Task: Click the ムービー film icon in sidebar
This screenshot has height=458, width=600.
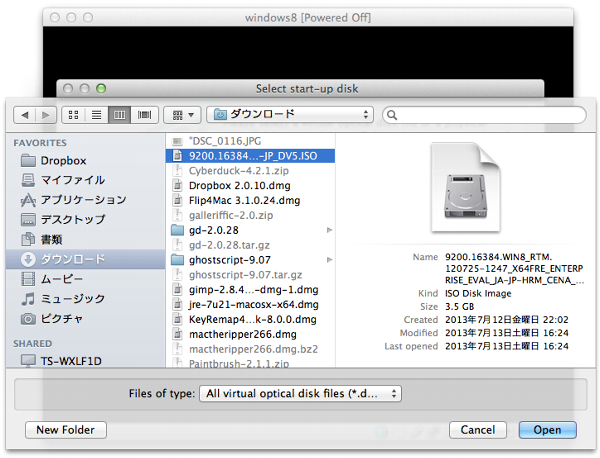Action: [x=28, y=279]
